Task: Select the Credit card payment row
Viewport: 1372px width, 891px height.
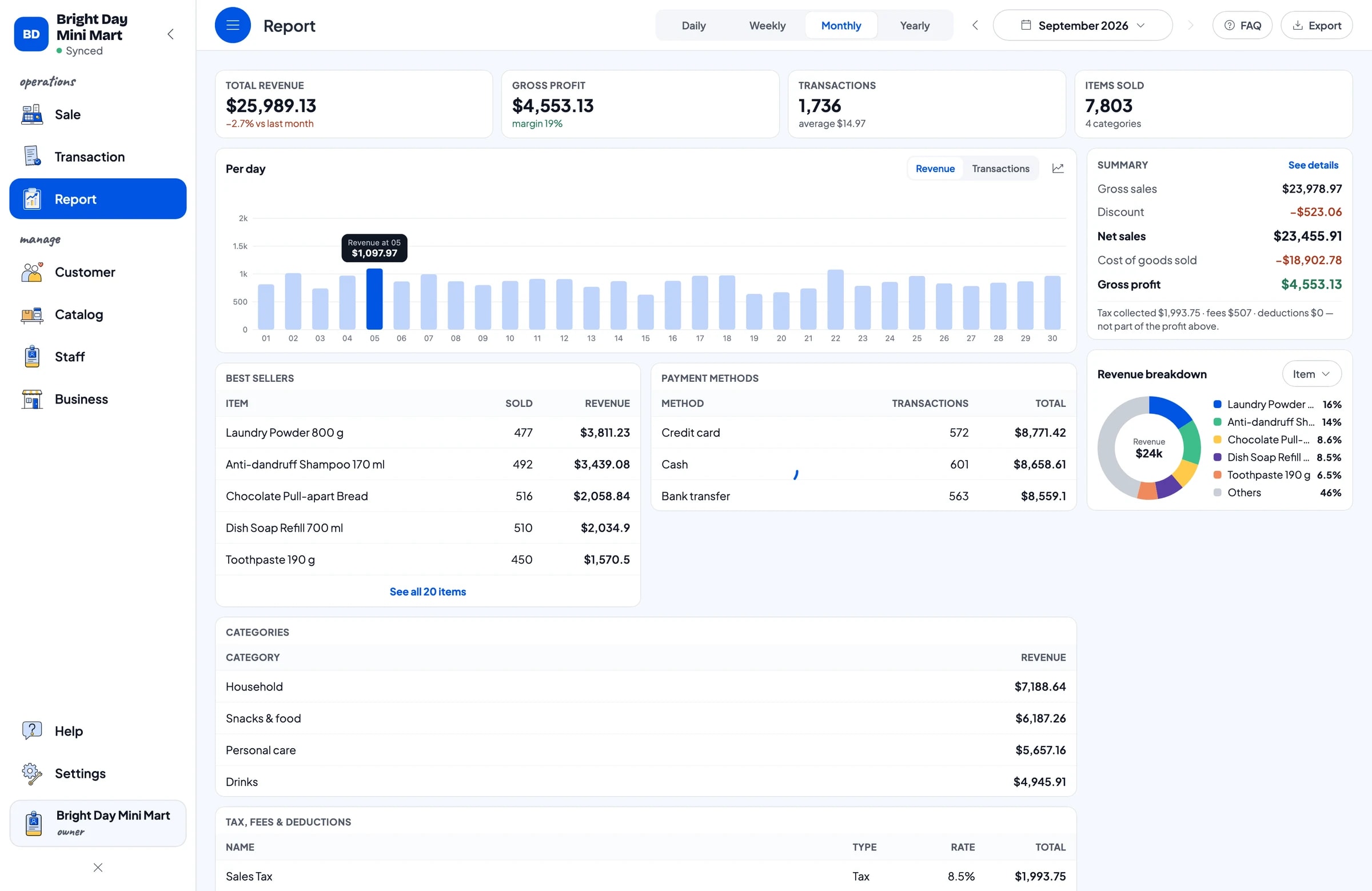Action: (x=864, y=432)
